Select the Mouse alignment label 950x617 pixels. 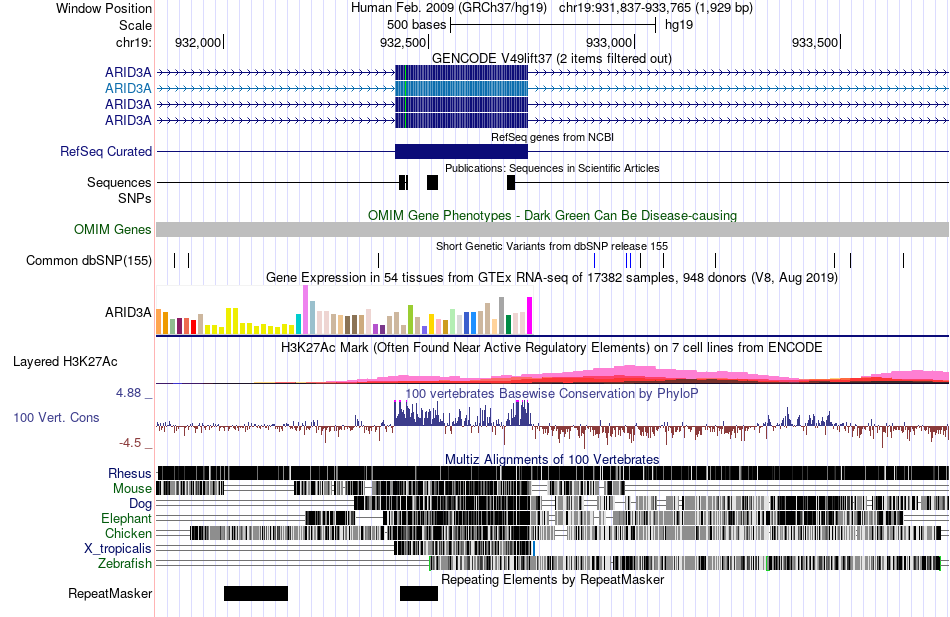(132, 489)
